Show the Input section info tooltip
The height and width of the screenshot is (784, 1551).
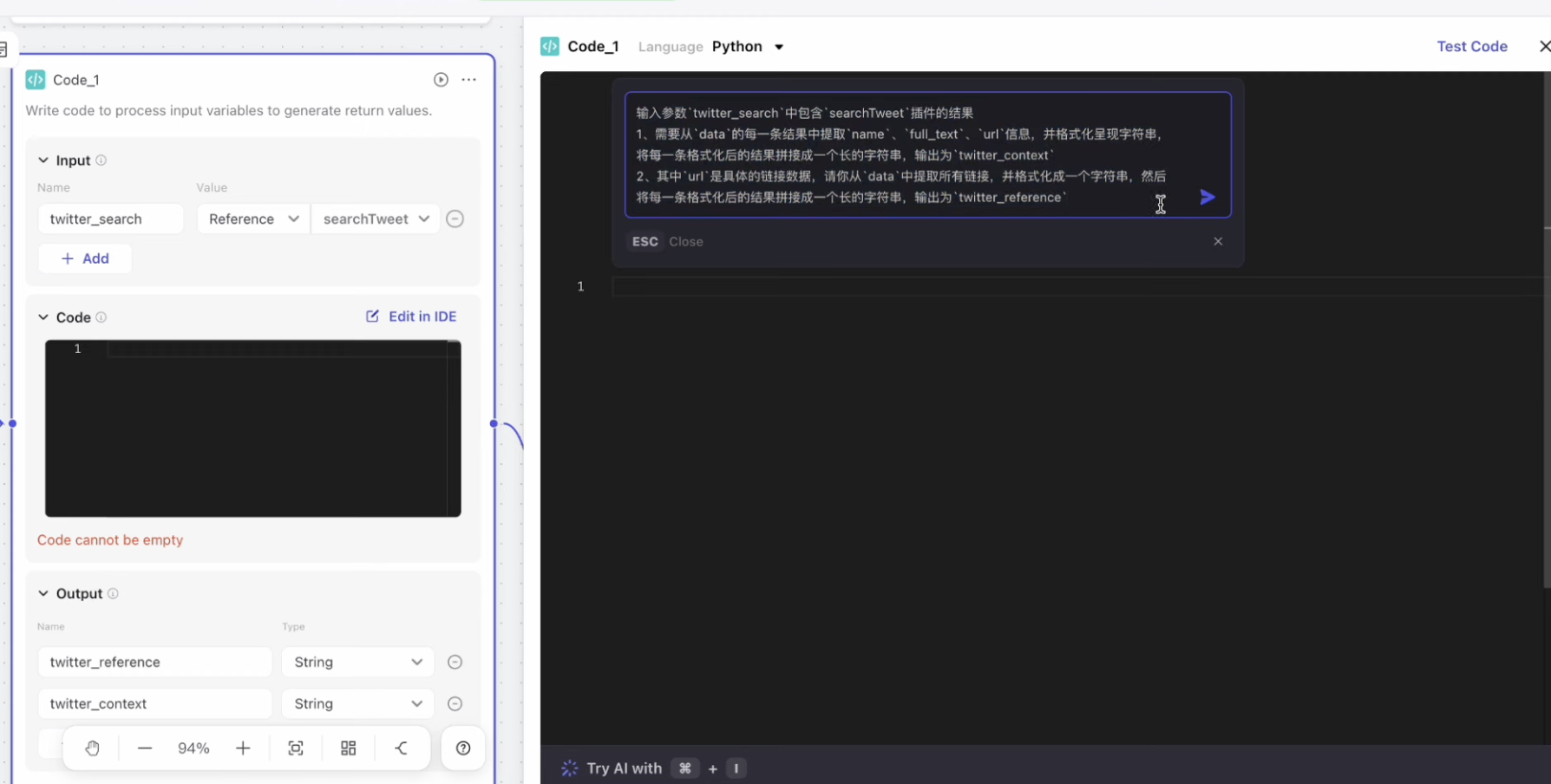[x=101, y=160]
